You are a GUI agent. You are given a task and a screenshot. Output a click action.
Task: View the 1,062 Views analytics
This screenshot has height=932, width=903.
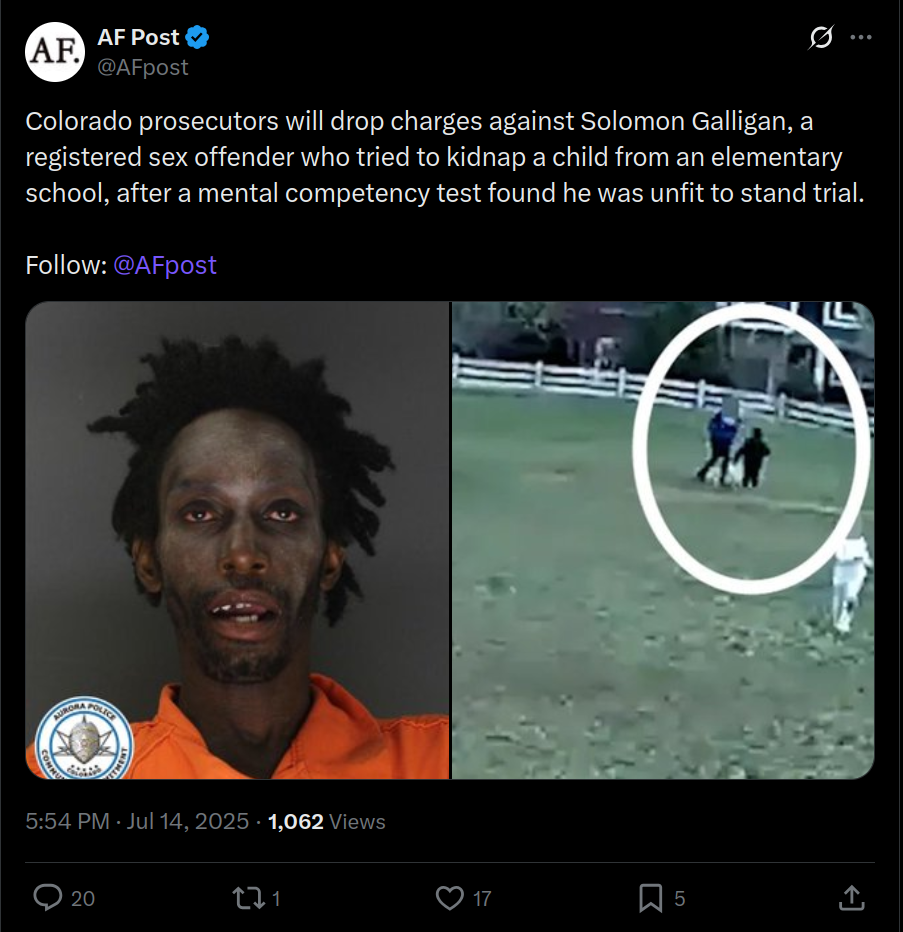[326, 821]
